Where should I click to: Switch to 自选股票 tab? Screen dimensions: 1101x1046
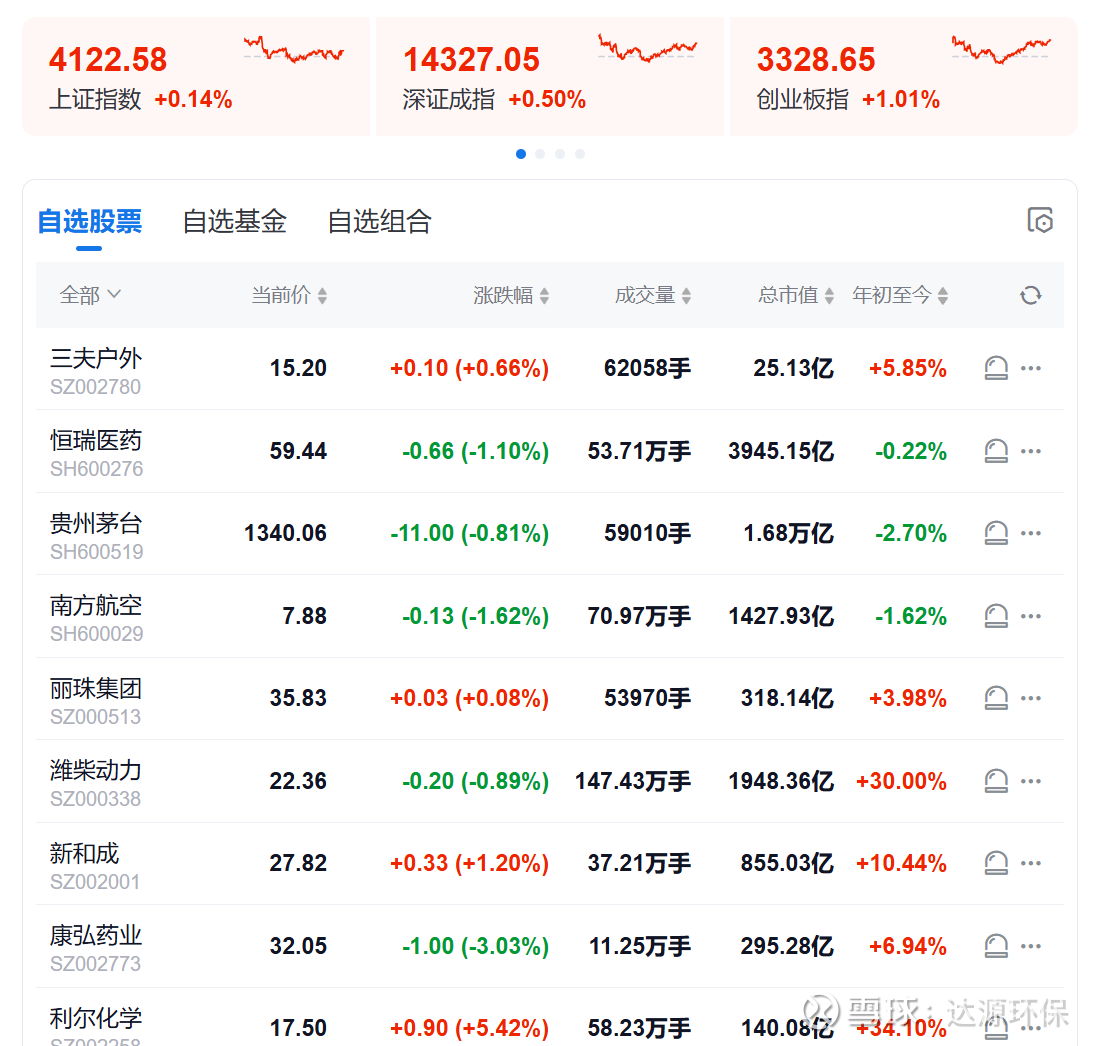point(89,222)
